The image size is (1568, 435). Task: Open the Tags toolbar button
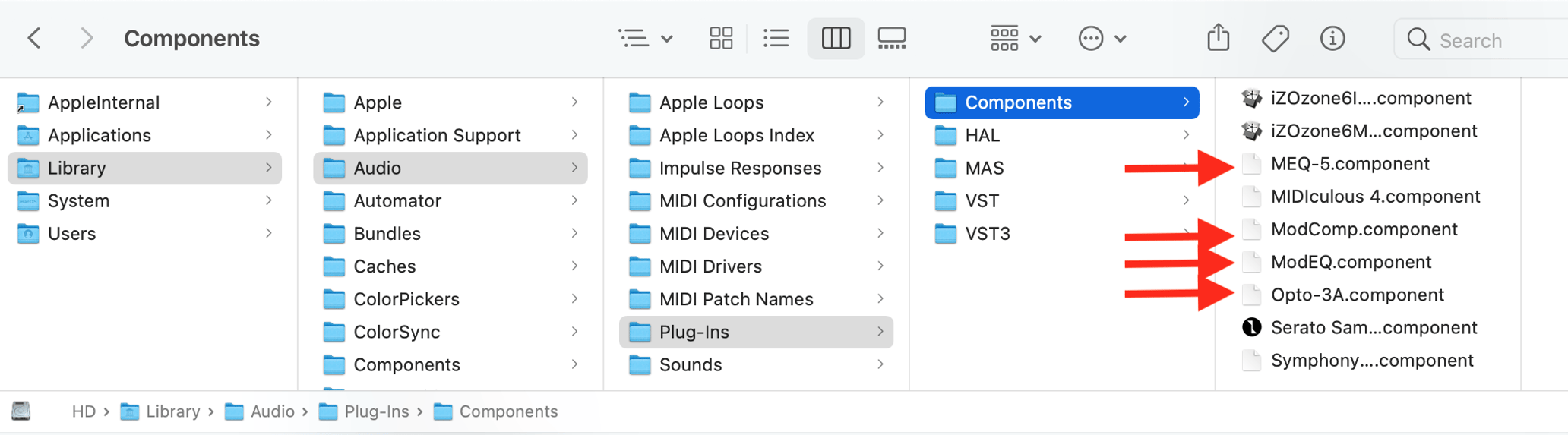1275,38
